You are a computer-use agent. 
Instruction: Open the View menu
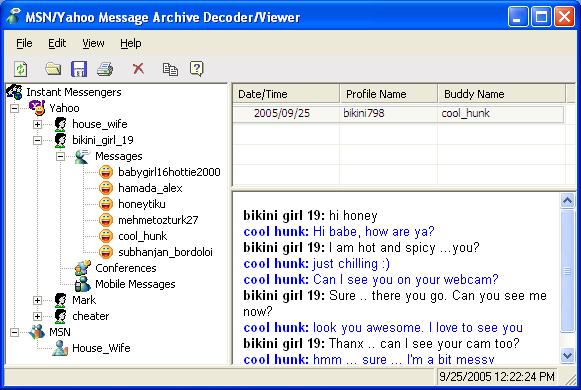click(93, 43)
